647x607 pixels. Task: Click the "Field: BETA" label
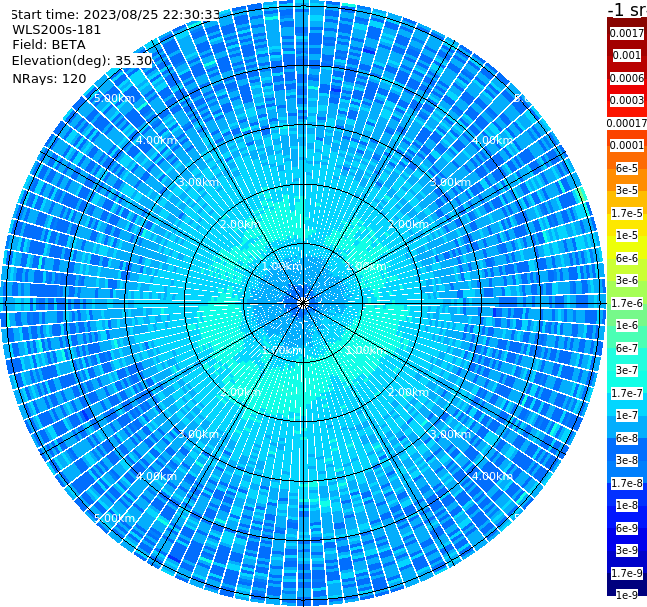click(49, 45)
